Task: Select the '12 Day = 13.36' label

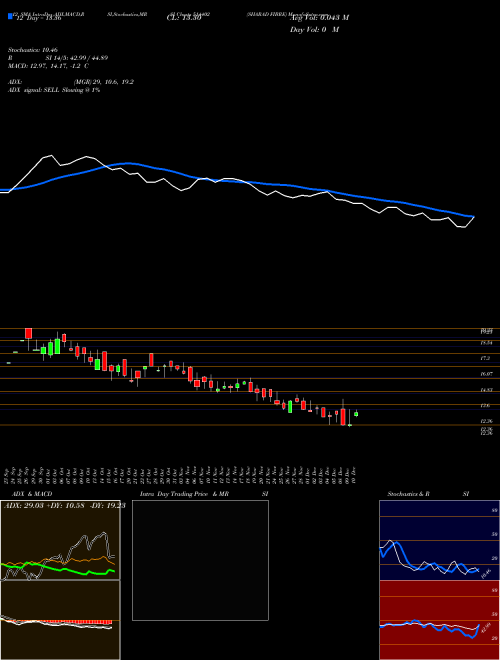Action: point(37,18)
